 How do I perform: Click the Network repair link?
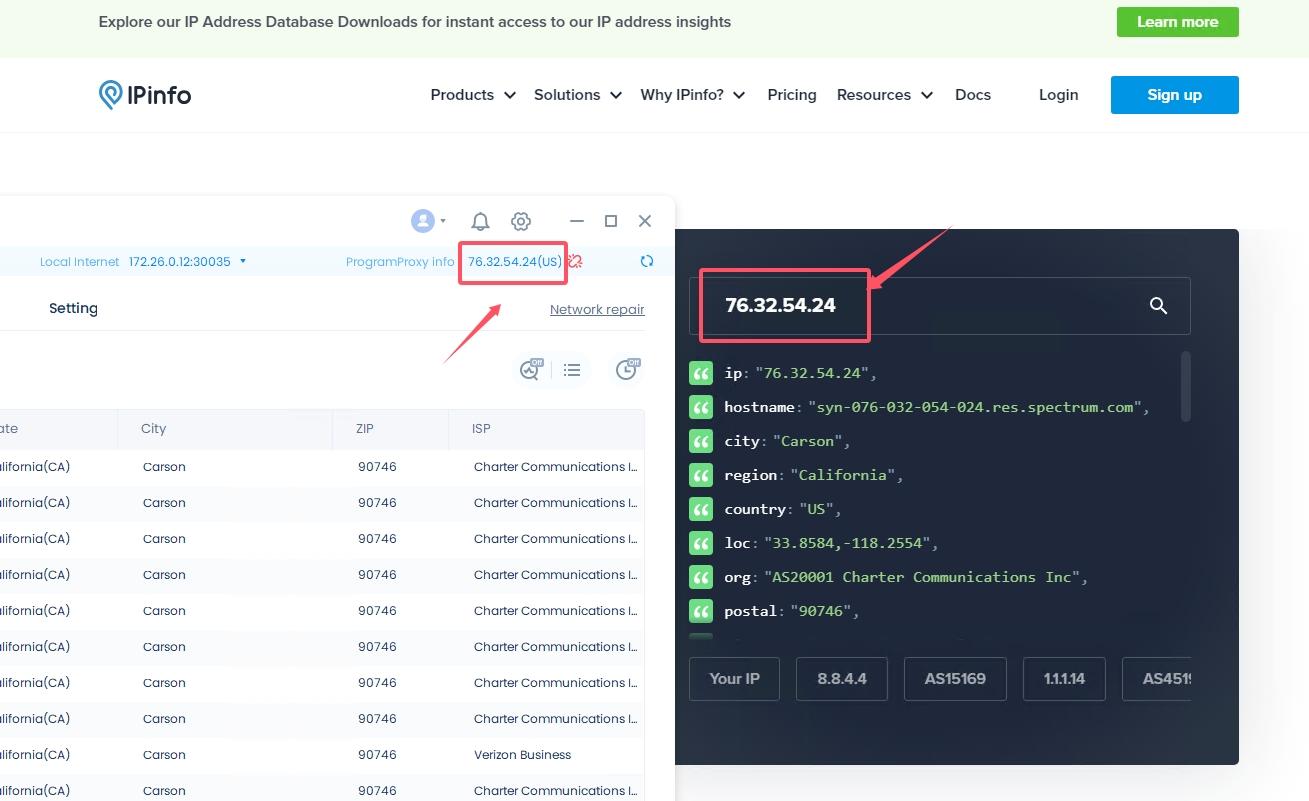click(597, 309)
